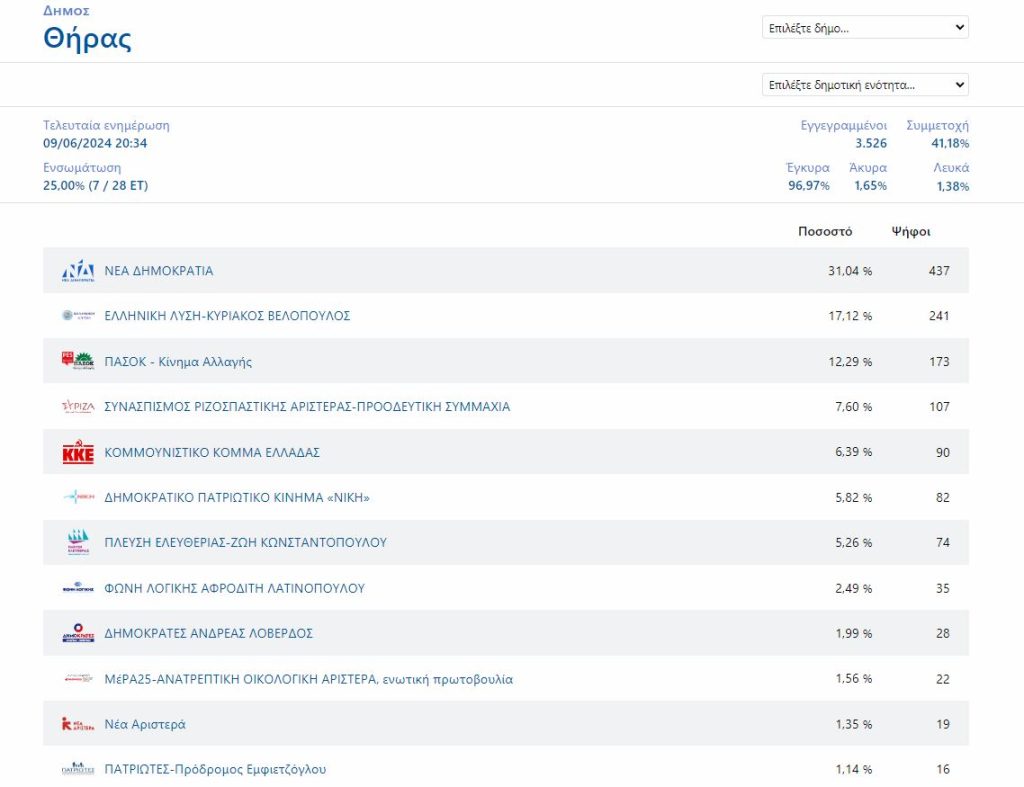Image resolution: width=1024 pixels, height=787 pixels.
Task: Click the 'Δήμος' label above Θήρας
Action: pyautogui.click(x=66, y=10)
